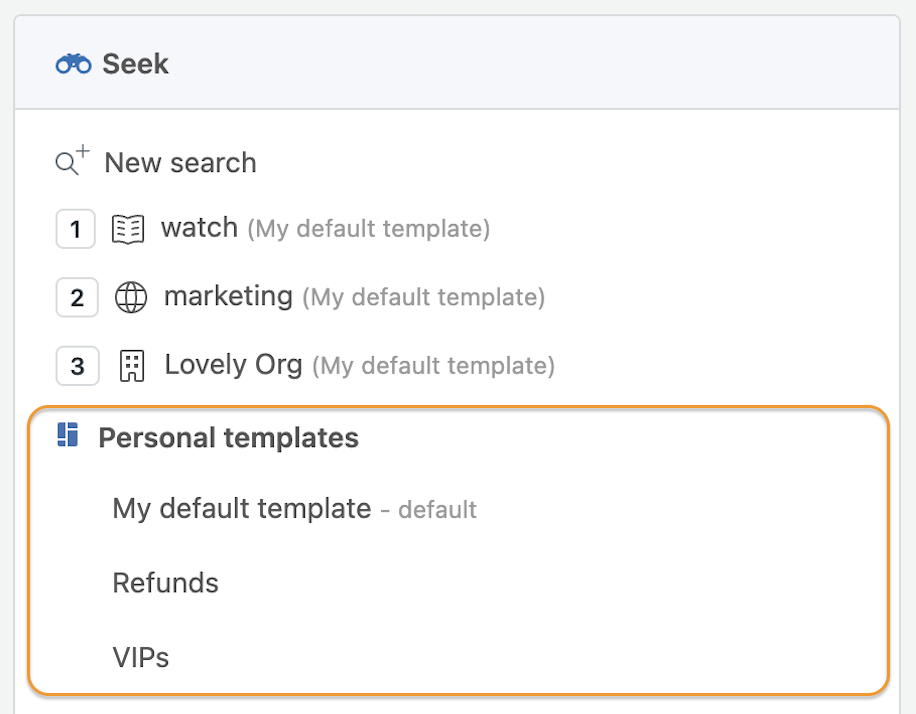Screen dimensions: 916x714
Task: Select the number 1 shortcut badge
Action: tap(75, 229)
